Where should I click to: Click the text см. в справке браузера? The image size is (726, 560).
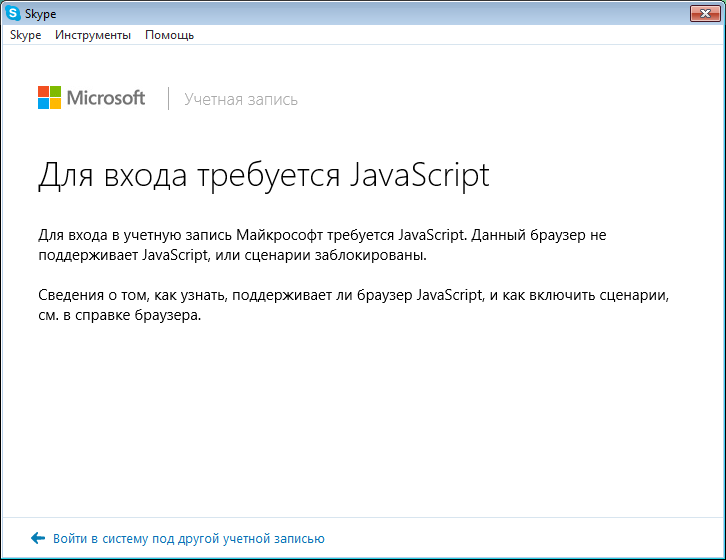[x=120, y=317]
